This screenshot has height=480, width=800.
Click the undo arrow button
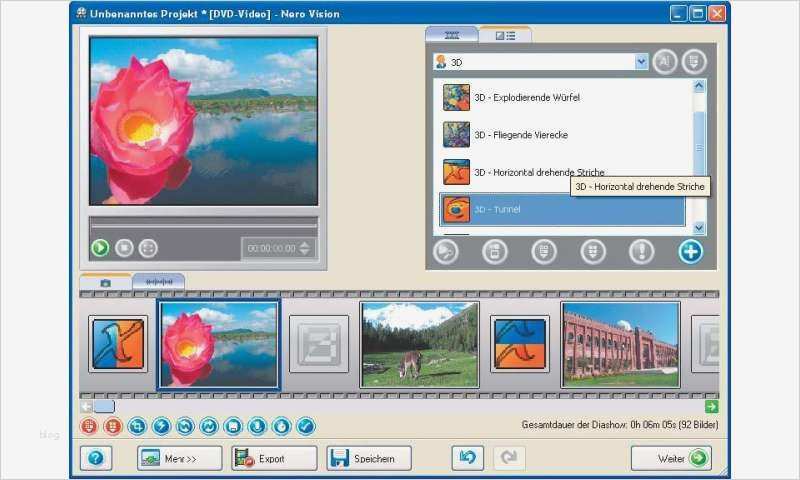click(x=467, y=458)
